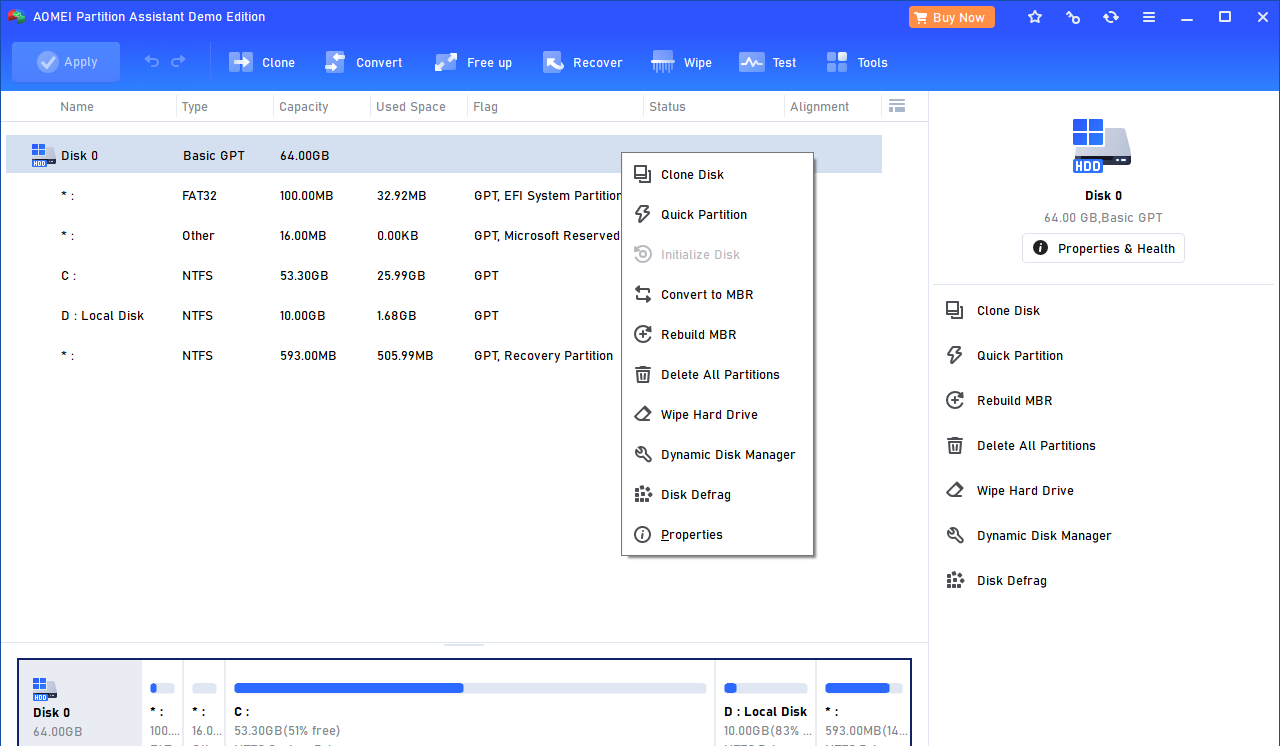1280x746 pixels.
Task: Sort by the Alignment column header
Action: (819, 106)
